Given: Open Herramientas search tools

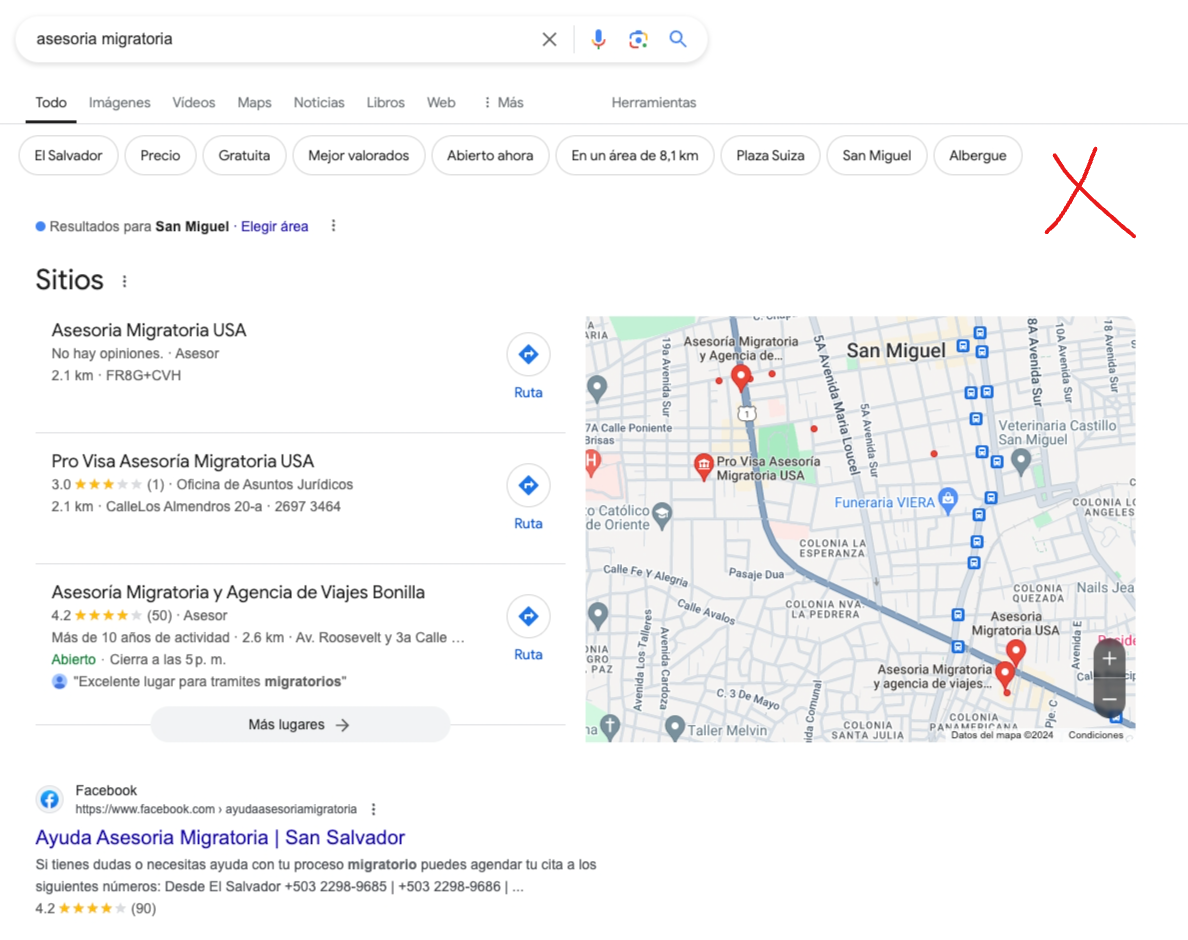Looking at the screenshot, I should [654, 102].
